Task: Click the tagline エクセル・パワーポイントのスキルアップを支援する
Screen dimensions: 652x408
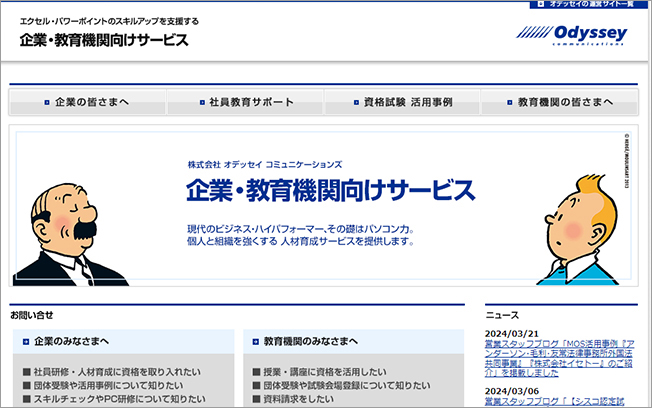Action: coord(109,21)
